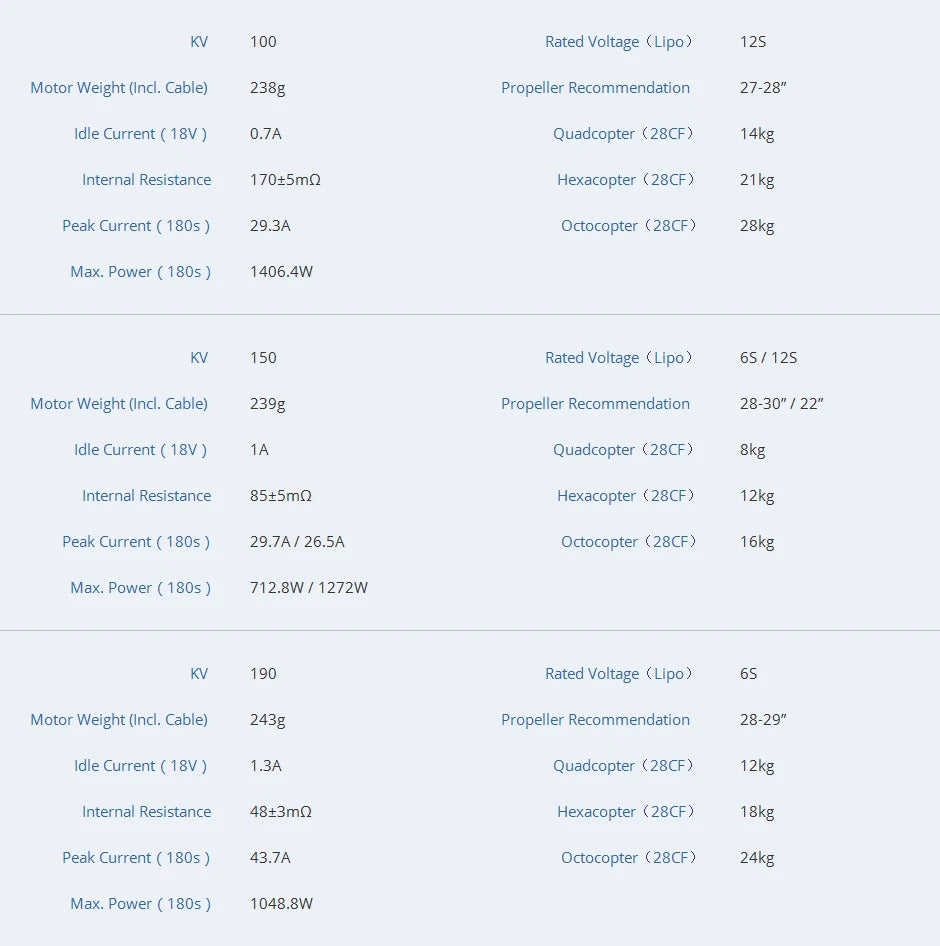Click the 6S / 12S rated voltage value
940x946 pixels.
coord(768,358)
